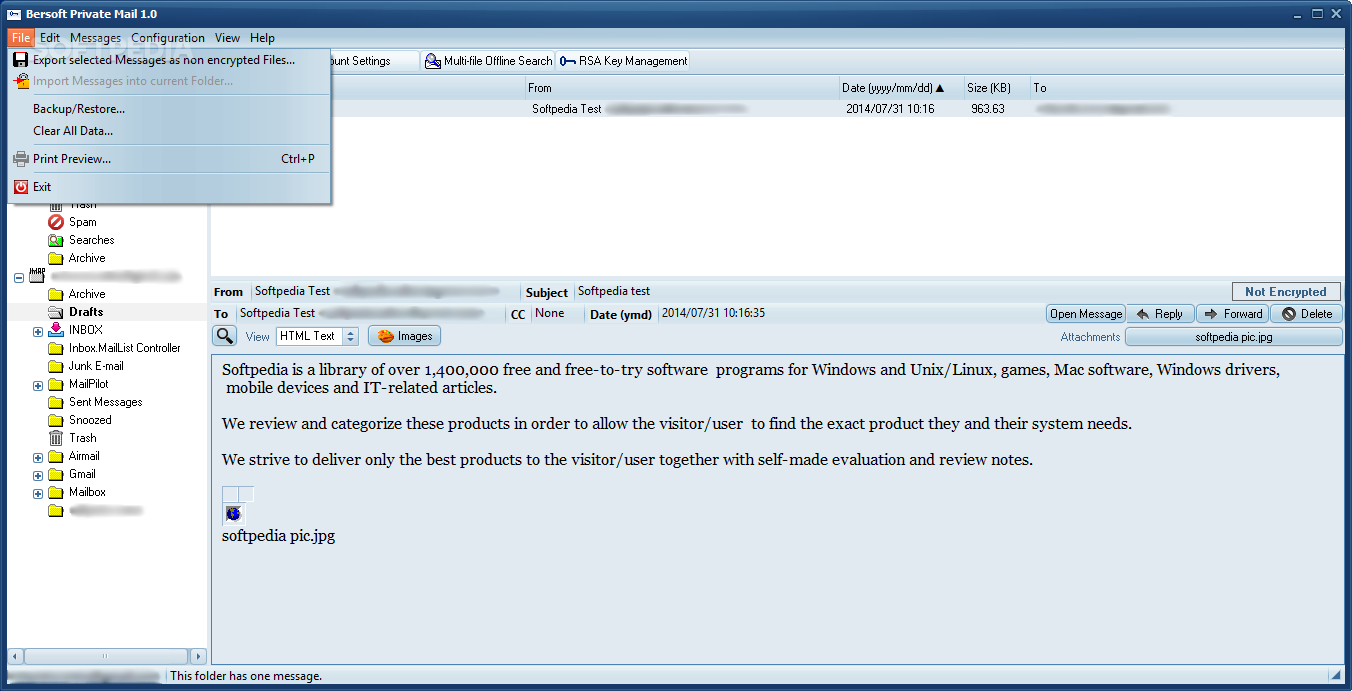Click the embedded globe image icon
The height and width of the screenshot is (691, 1352).
[x=233, y=514]
